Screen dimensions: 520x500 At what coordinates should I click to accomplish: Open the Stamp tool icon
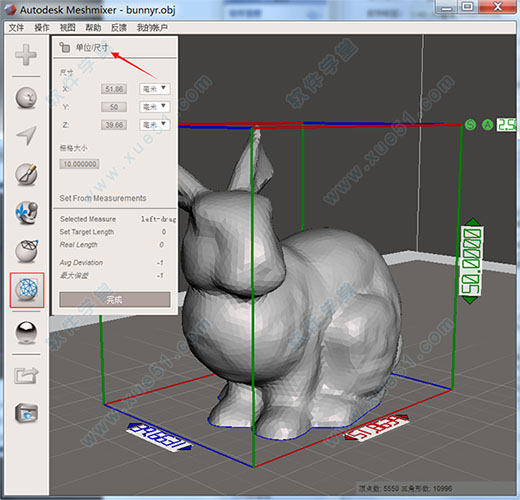27,213
